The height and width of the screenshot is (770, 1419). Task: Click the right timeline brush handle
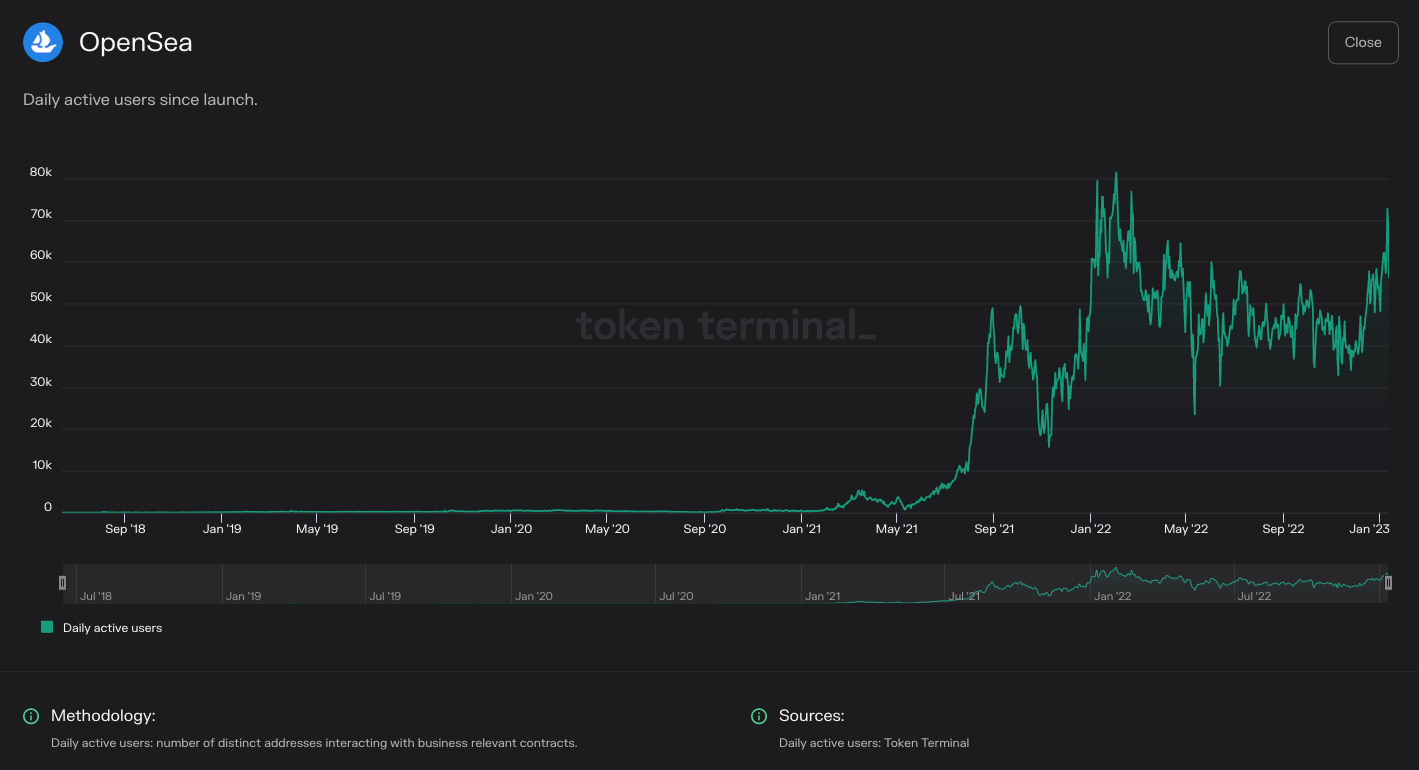(x=1389, y=581)
